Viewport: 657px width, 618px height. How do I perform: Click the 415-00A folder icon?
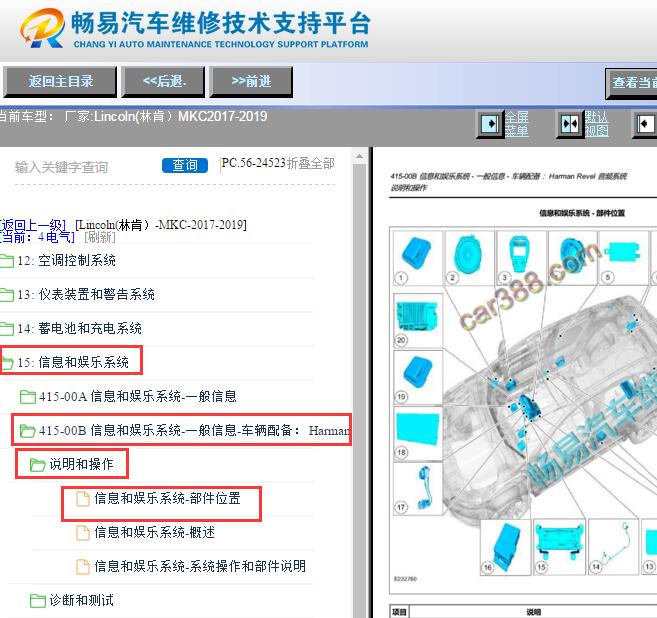pos(28,397)
